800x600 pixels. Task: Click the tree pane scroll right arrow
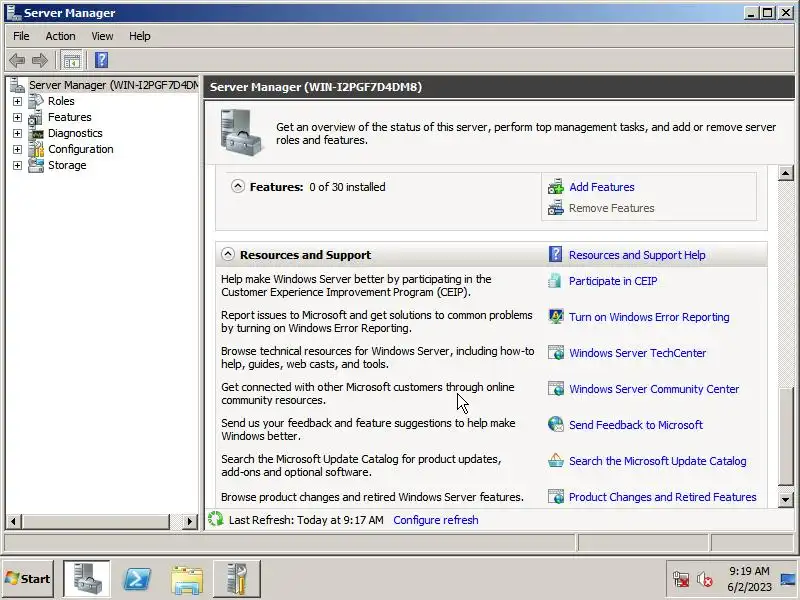pos(189,521)
